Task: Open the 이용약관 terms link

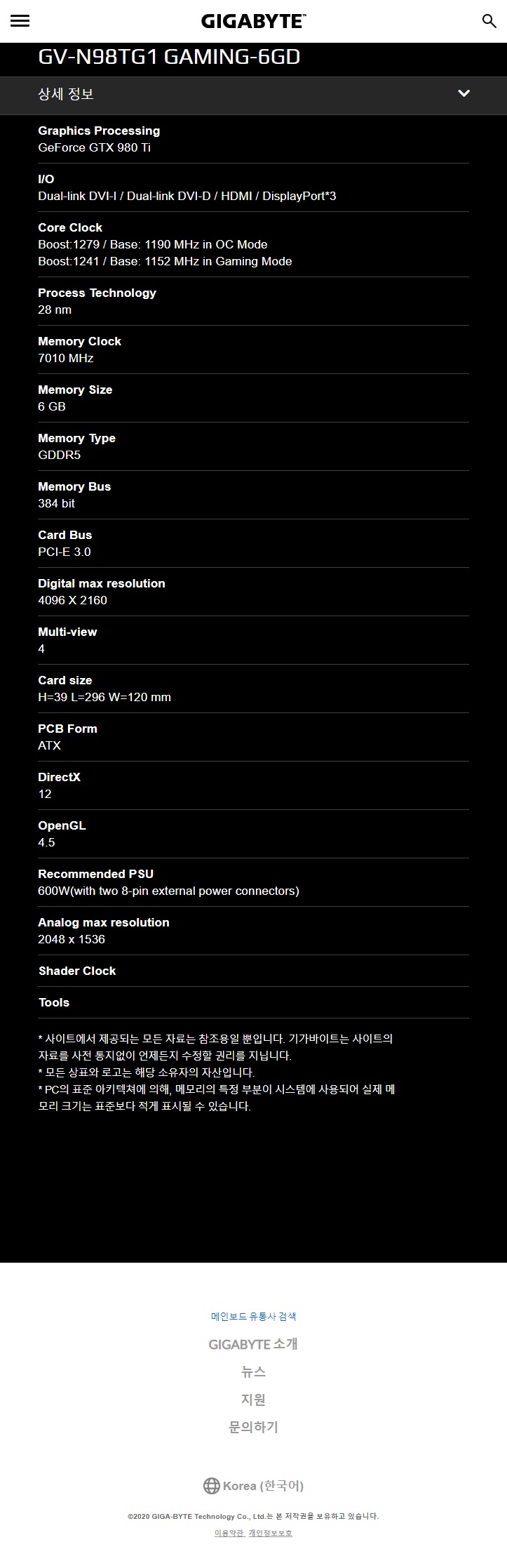Action: 229,1533
